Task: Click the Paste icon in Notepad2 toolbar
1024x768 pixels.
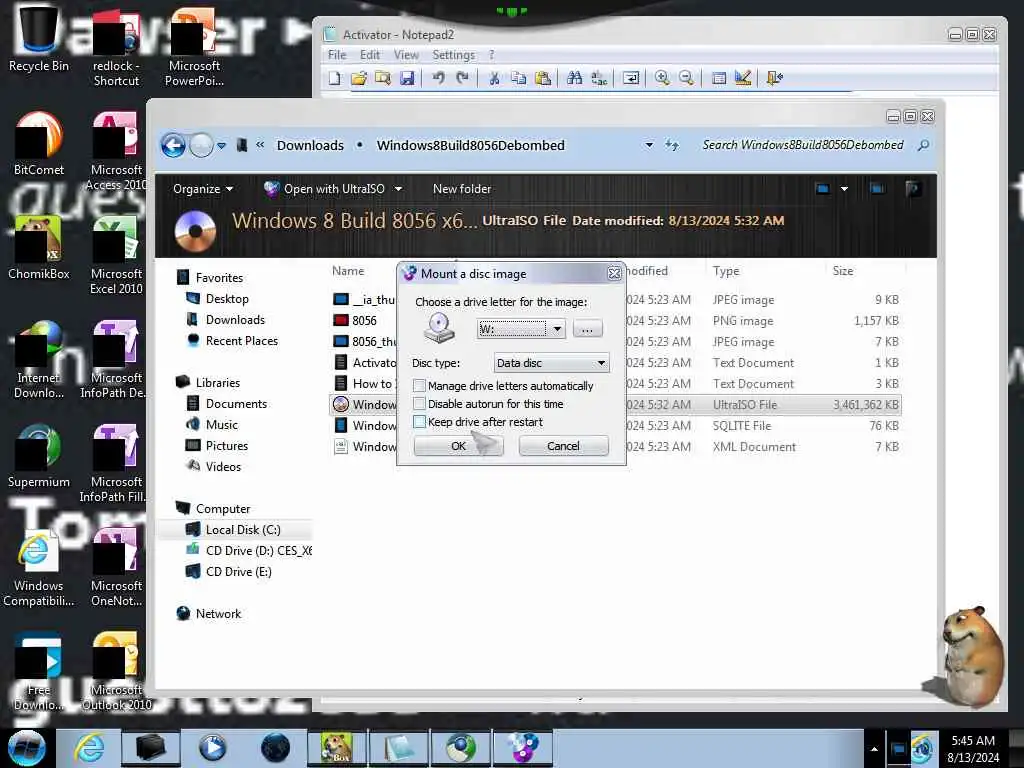Action: pos(543,78)
